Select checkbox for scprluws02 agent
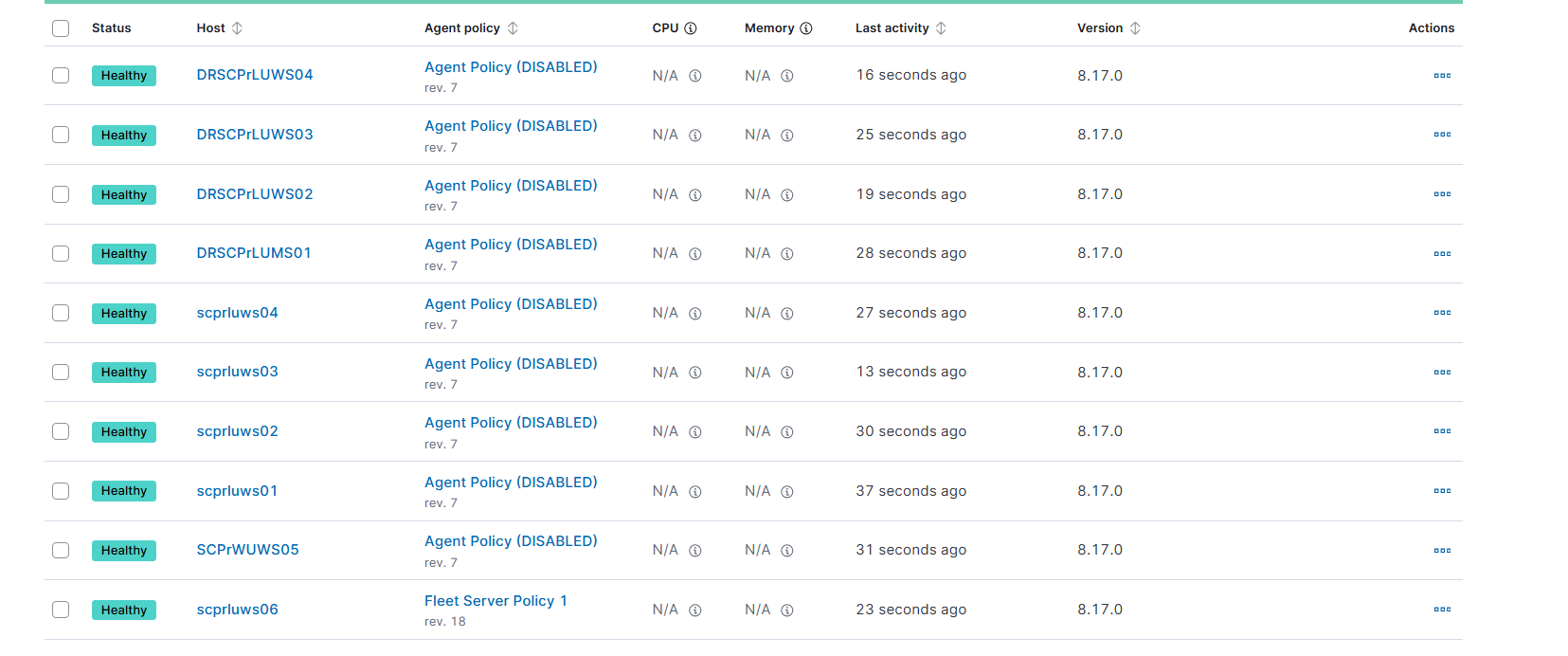 tap(61, 431)
